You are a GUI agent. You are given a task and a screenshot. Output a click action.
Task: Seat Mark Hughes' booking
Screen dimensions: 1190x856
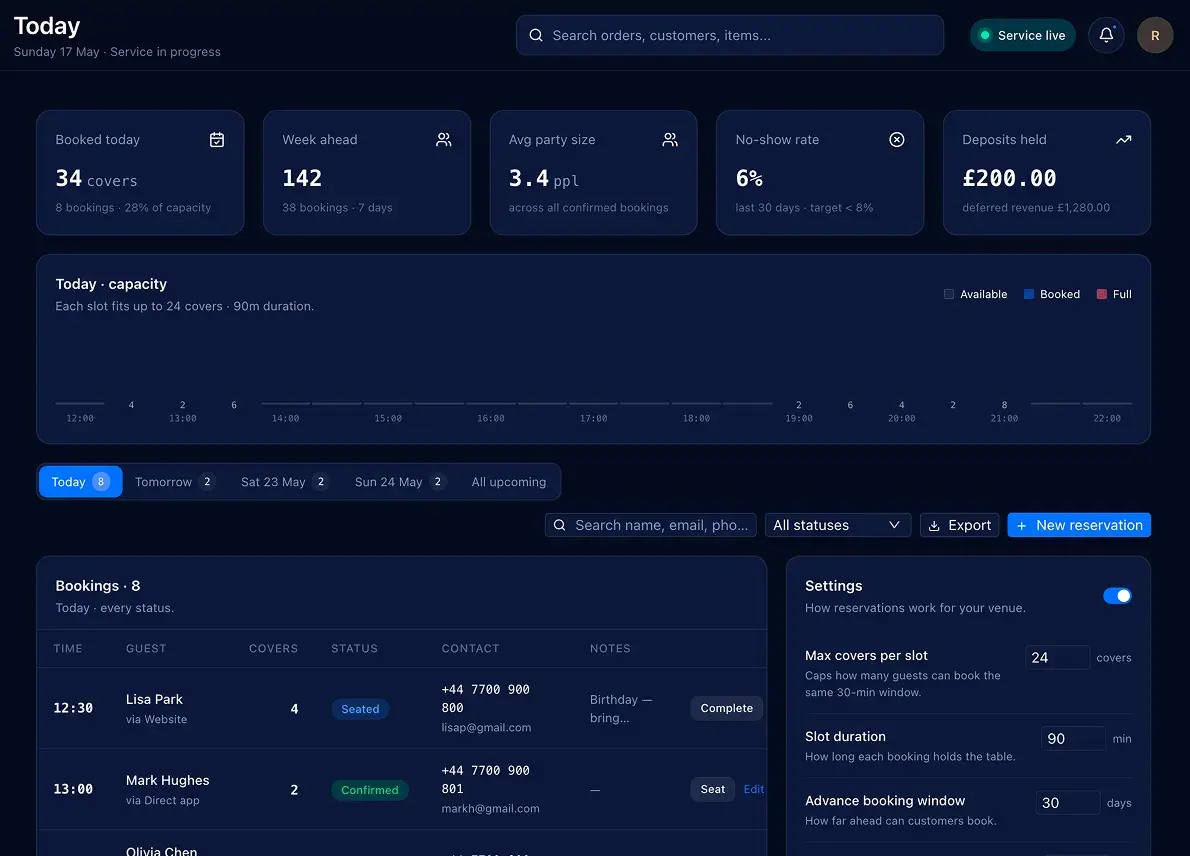tap(713, 789)
